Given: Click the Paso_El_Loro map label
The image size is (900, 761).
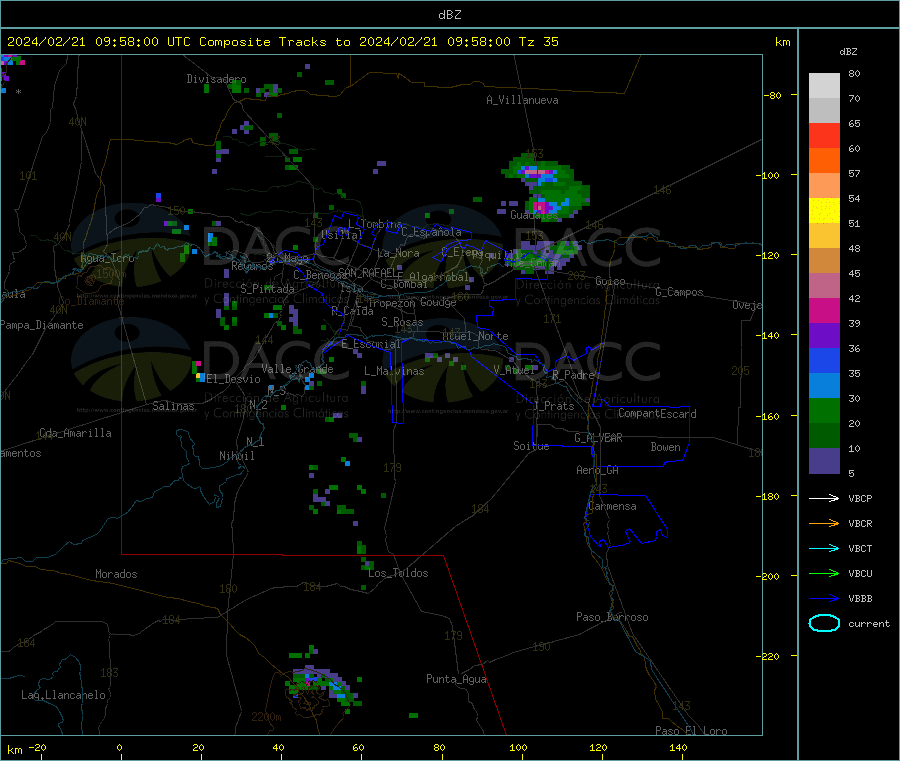Looking at the screenshot, I should coord(691,731).
